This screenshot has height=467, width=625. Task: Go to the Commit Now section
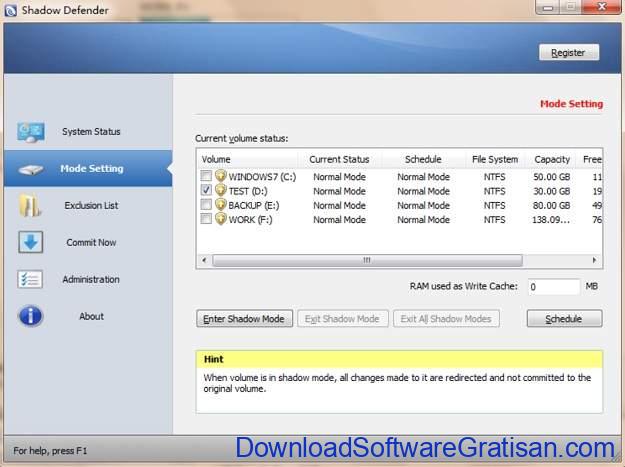coord(88,242)
